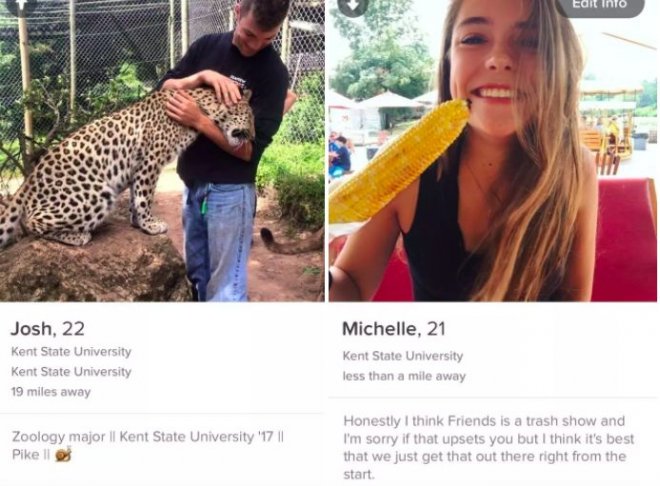Image resolution: width=660 pixels, height=486 pixels.
Task: Click the snail emoji in Josh's bio
Action: pos(64,454)
